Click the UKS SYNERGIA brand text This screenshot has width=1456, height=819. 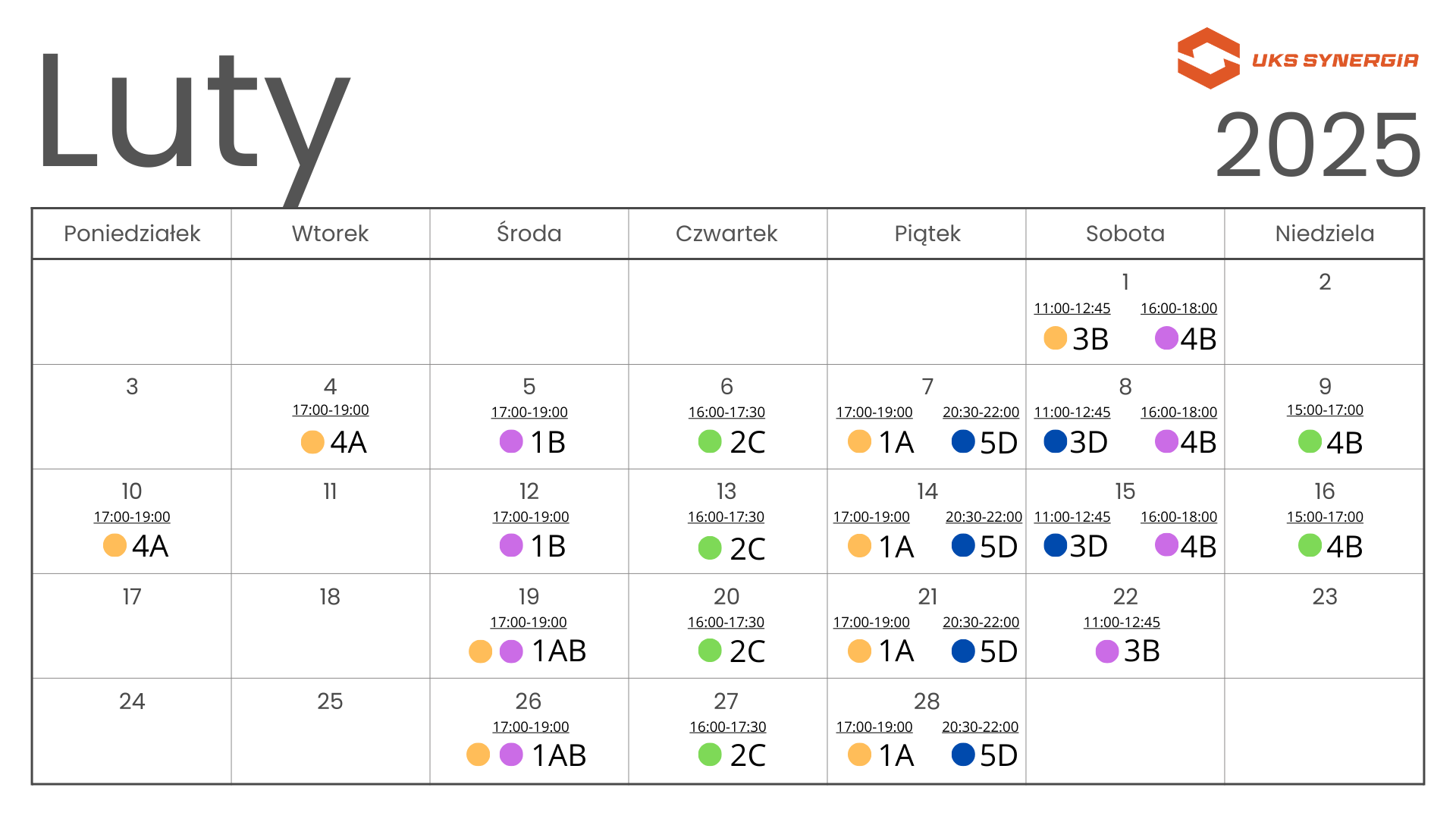(x=1335, y=61)
